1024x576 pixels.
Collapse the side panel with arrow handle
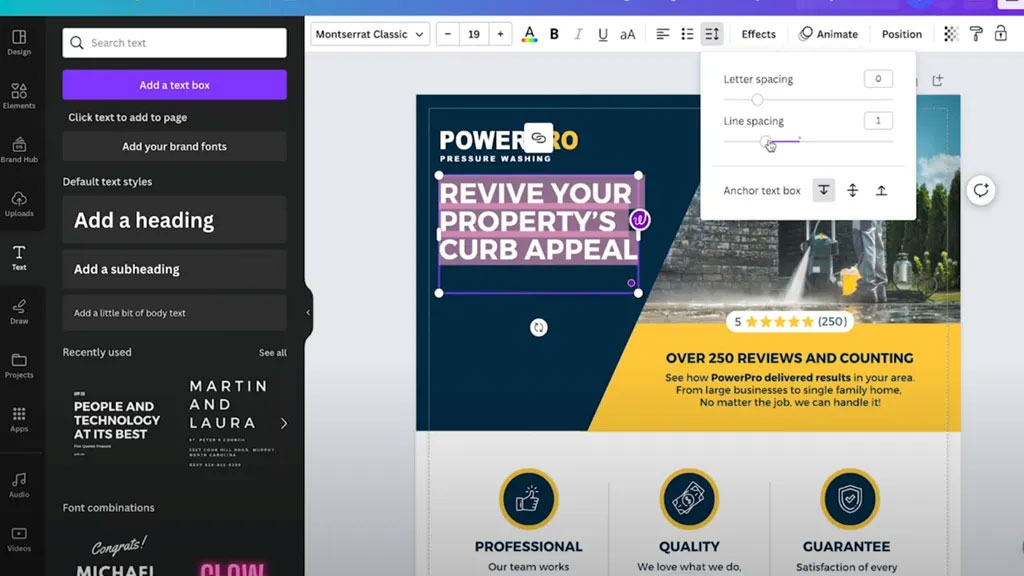coord(308,312)
